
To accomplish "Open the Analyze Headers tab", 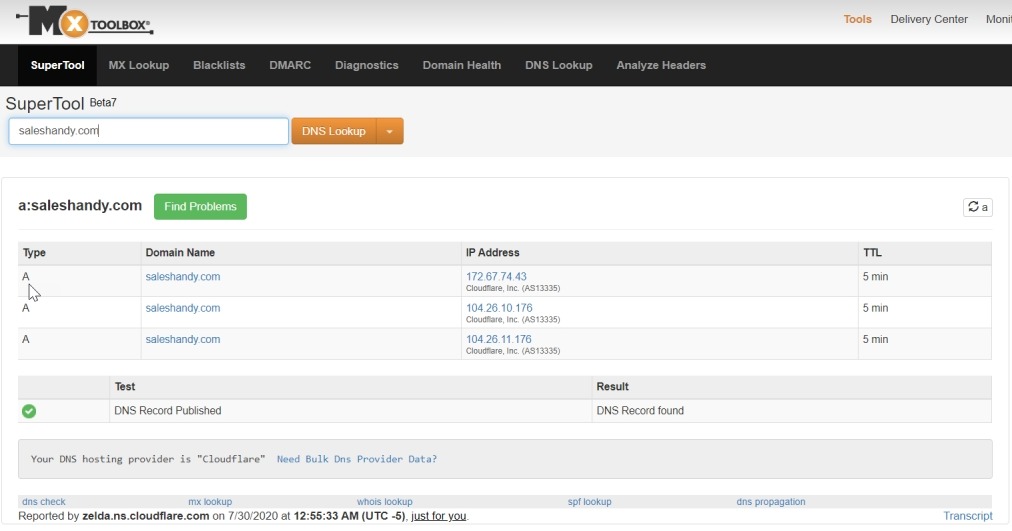I will [661, 65].
